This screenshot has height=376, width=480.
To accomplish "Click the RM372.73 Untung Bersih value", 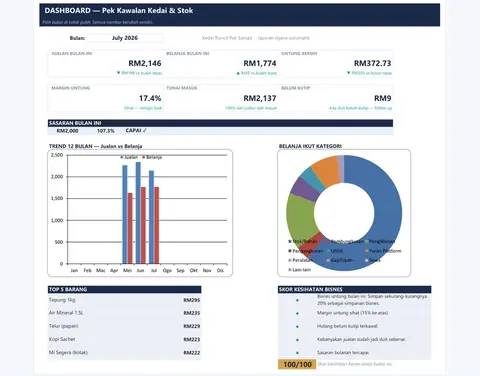I will tap(372, 63).
